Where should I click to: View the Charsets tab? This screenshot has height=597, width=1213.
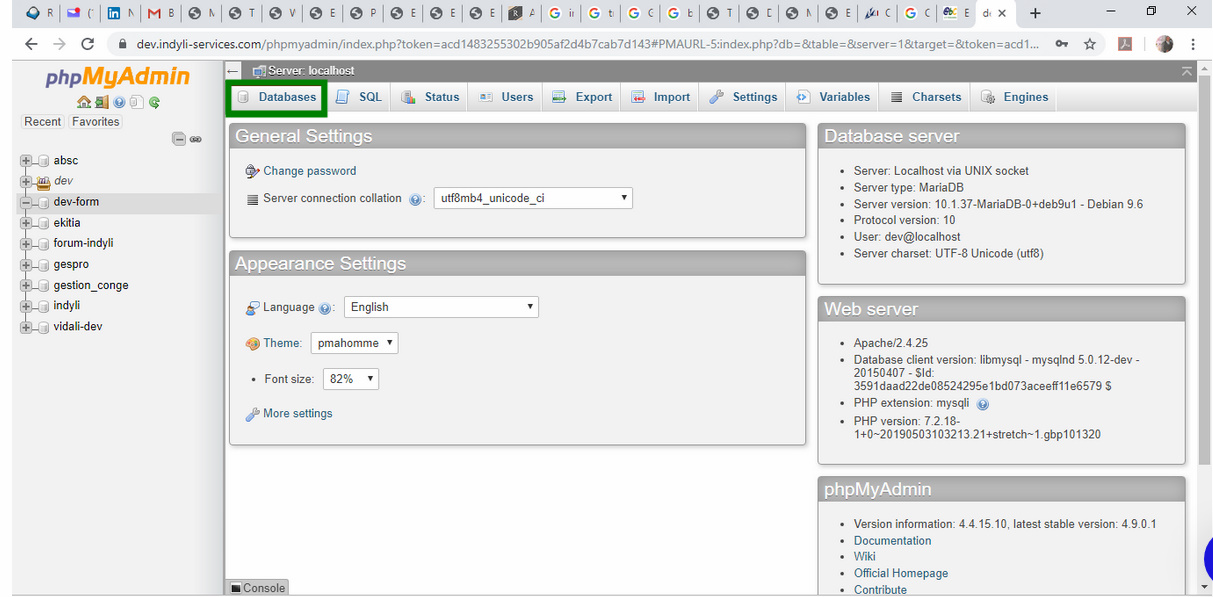pyautogui.click(x=925, y=97)
